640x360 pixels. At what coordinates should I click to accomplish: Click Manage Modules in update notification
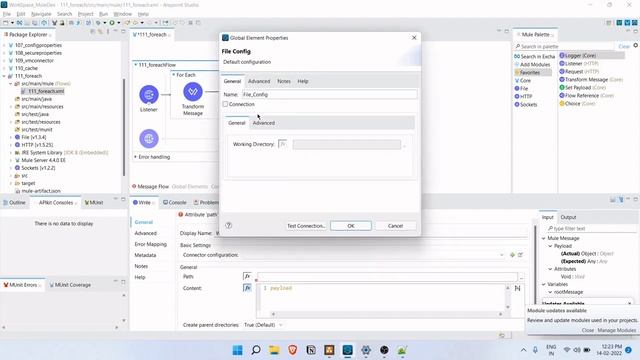coord(616,330)
